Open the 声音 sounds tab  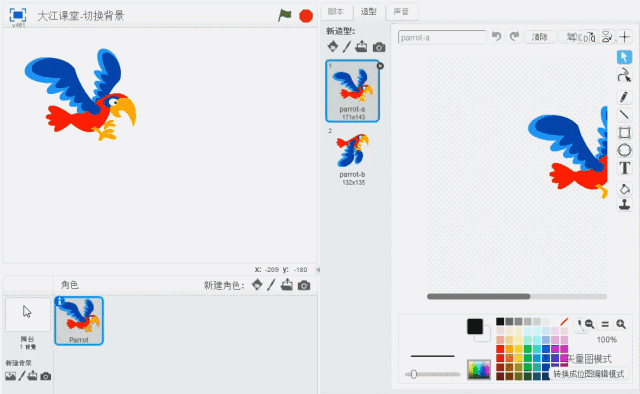402,11
